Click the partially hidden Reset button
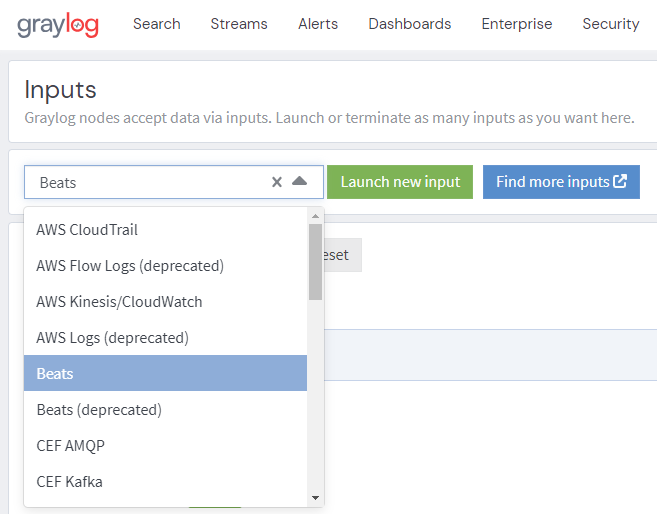 pos(343,255)
